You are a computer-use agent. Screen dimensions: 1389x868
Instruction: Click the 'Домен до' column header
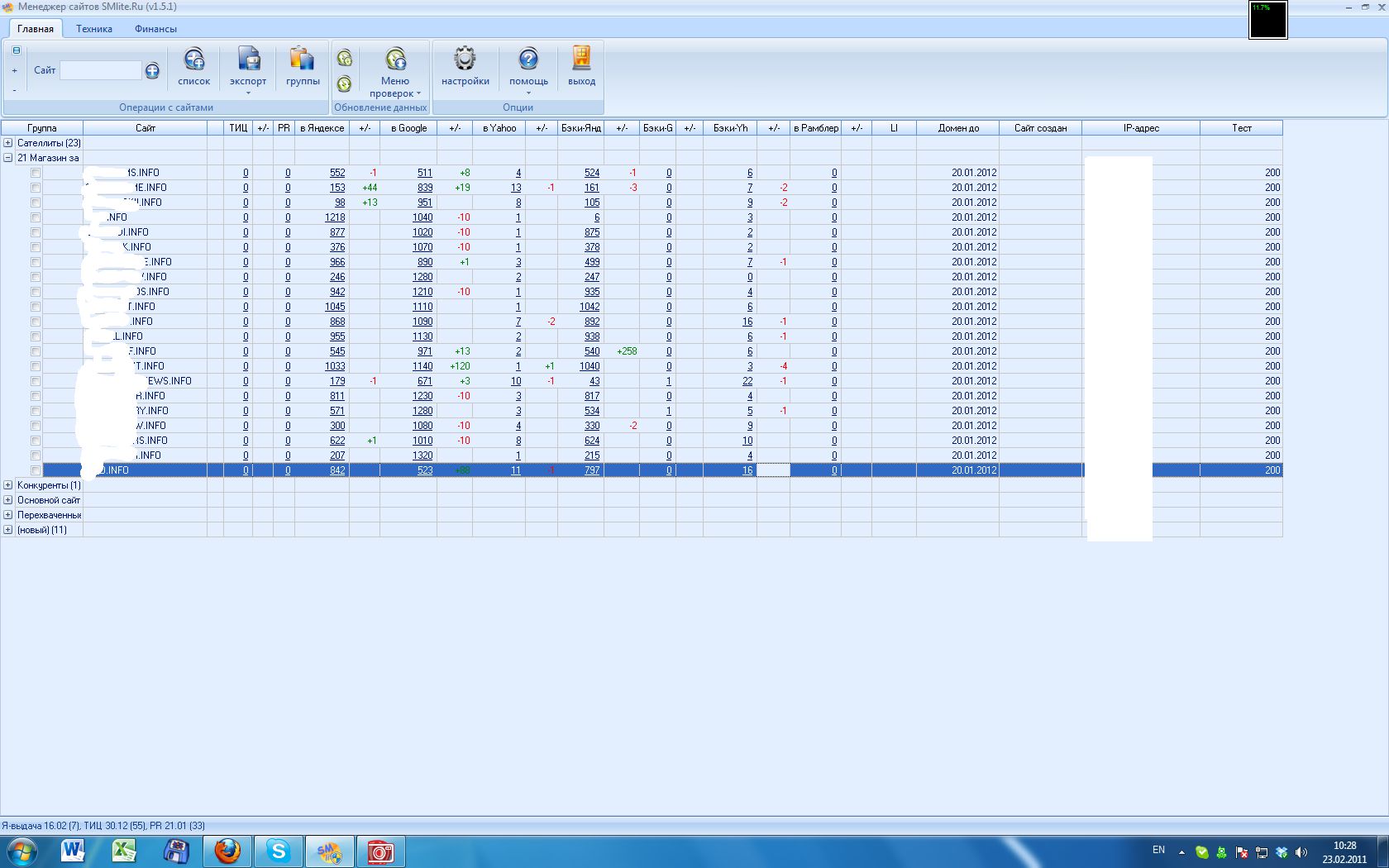[x=957, y=128]
